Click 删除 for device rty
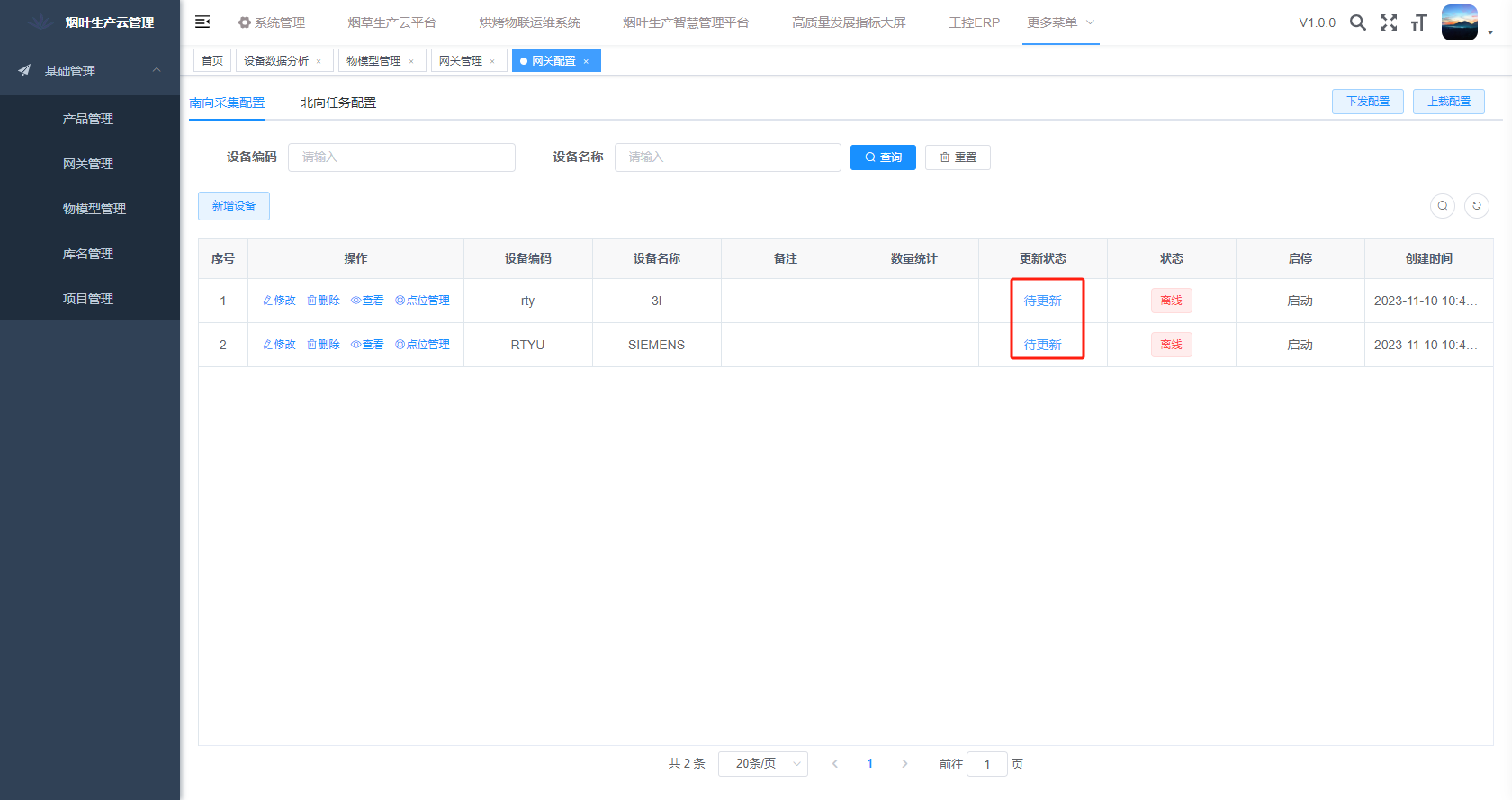This screenshot has width=1512, height=800. pos(323,301)
